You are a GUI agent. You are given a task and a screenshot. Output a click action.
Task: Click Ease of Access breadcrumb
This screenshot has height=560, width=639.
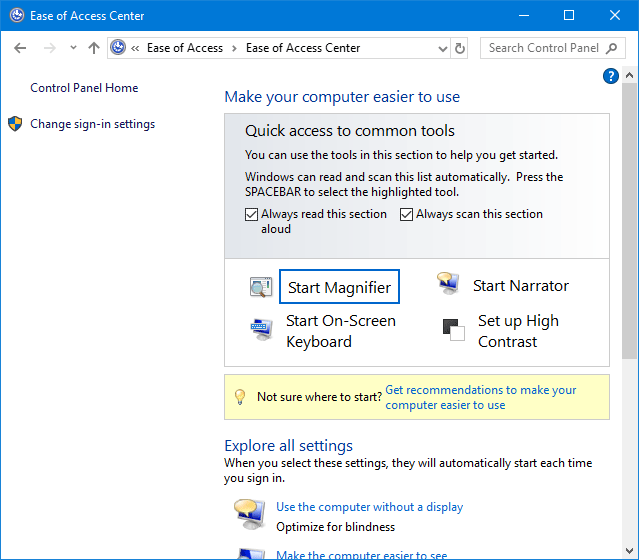185,48
